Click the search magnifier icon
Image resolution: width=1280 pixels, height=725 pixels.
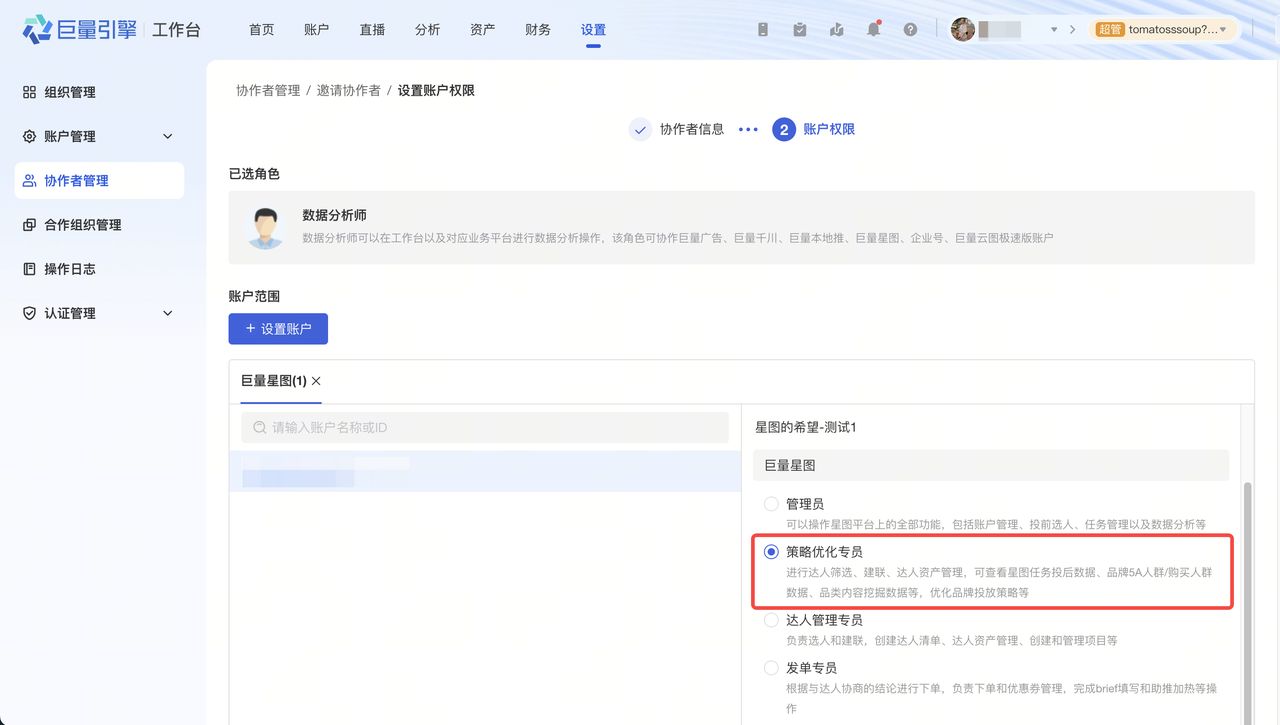click(x=260, y=428)
